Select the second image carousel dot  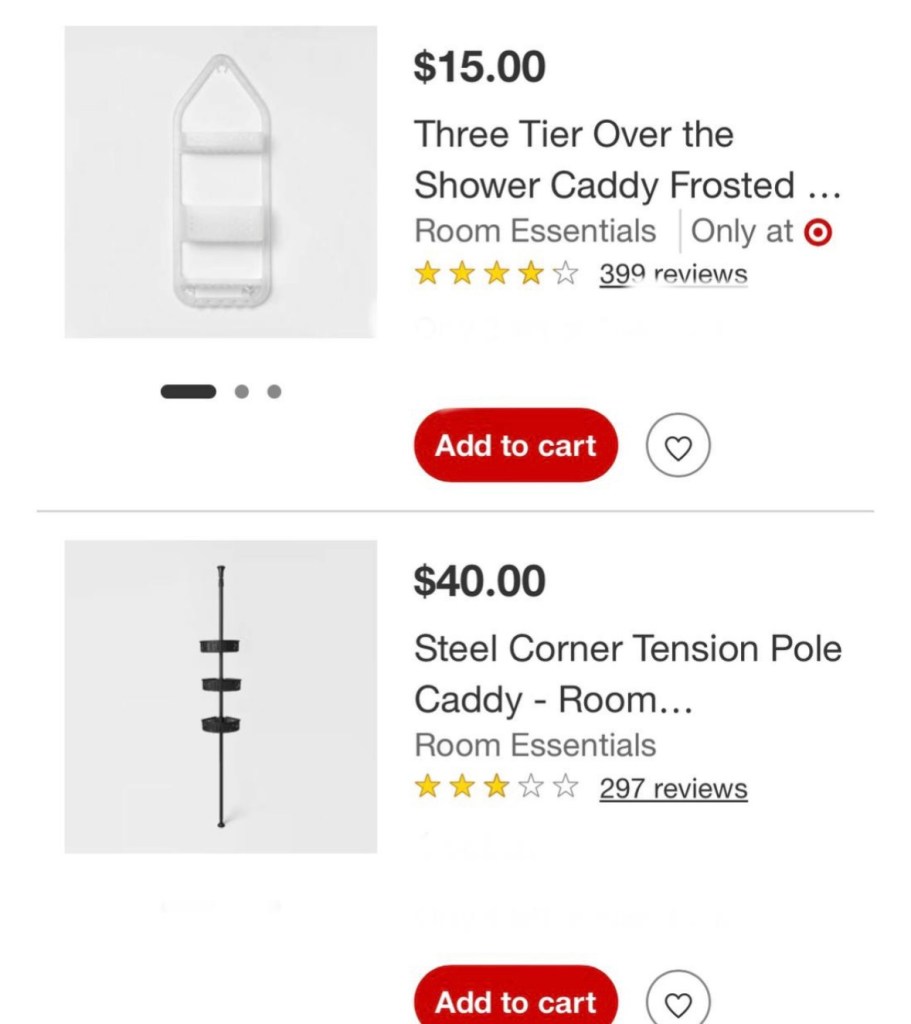(x=242, y=391)
